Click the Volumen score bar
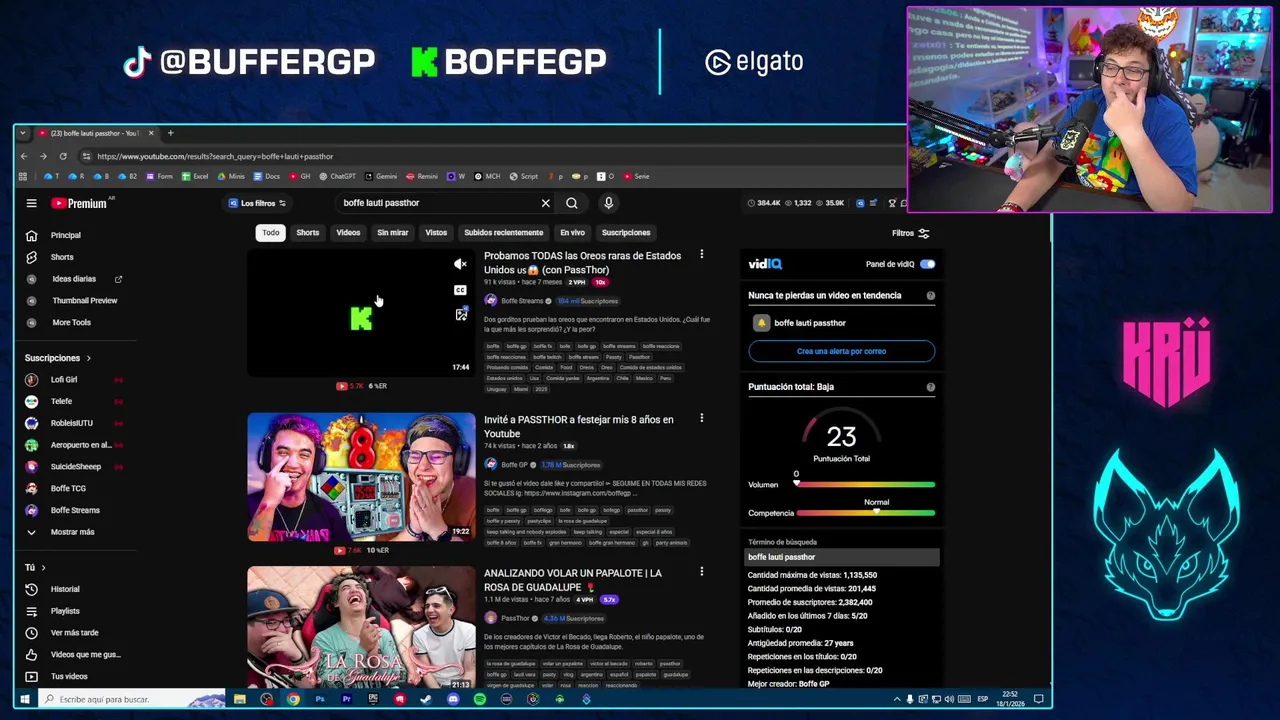1280x720 pixels. tap(865, 485)
